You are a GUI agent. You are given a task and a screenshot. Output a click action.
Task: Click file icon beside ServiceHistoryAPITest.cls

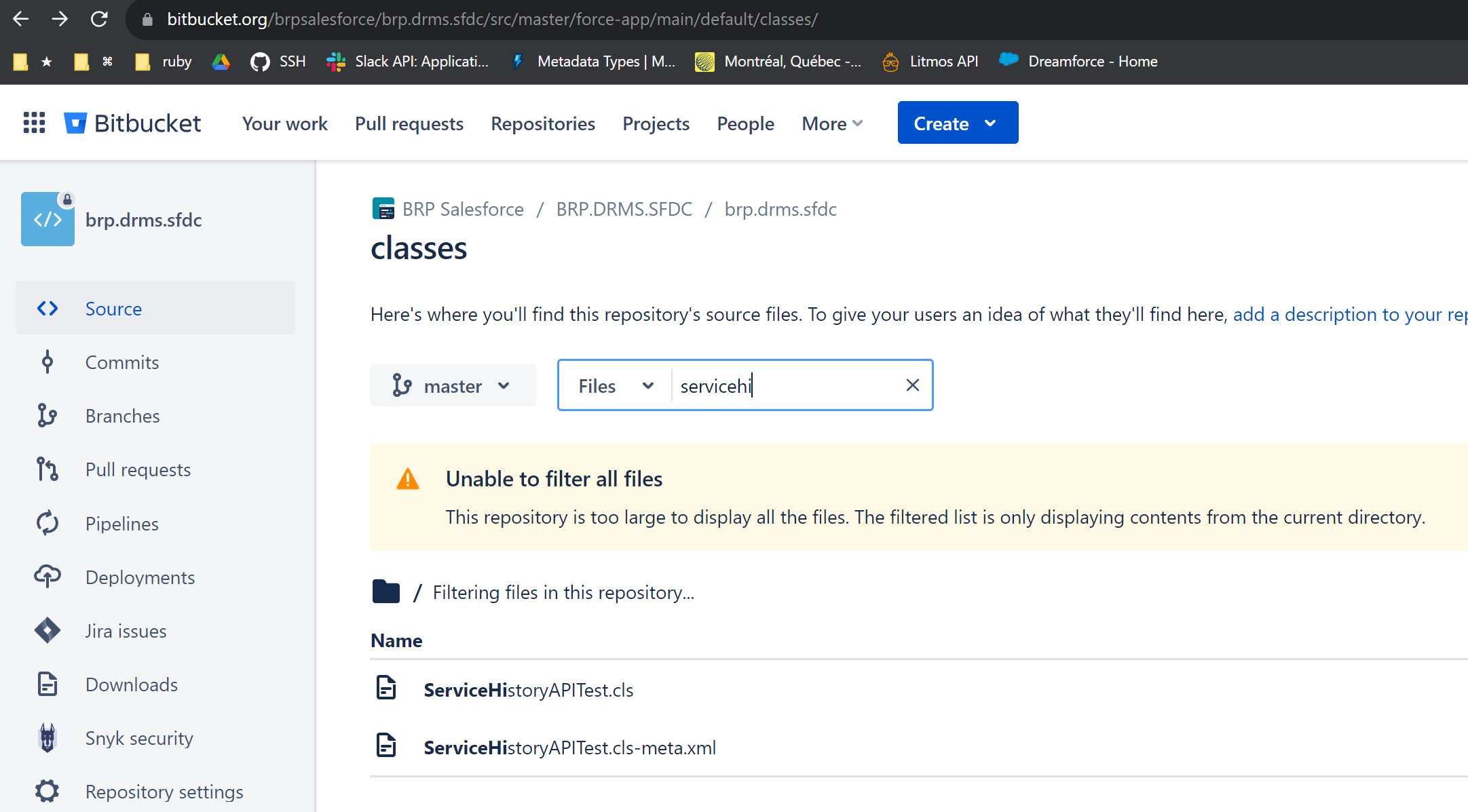386,688
